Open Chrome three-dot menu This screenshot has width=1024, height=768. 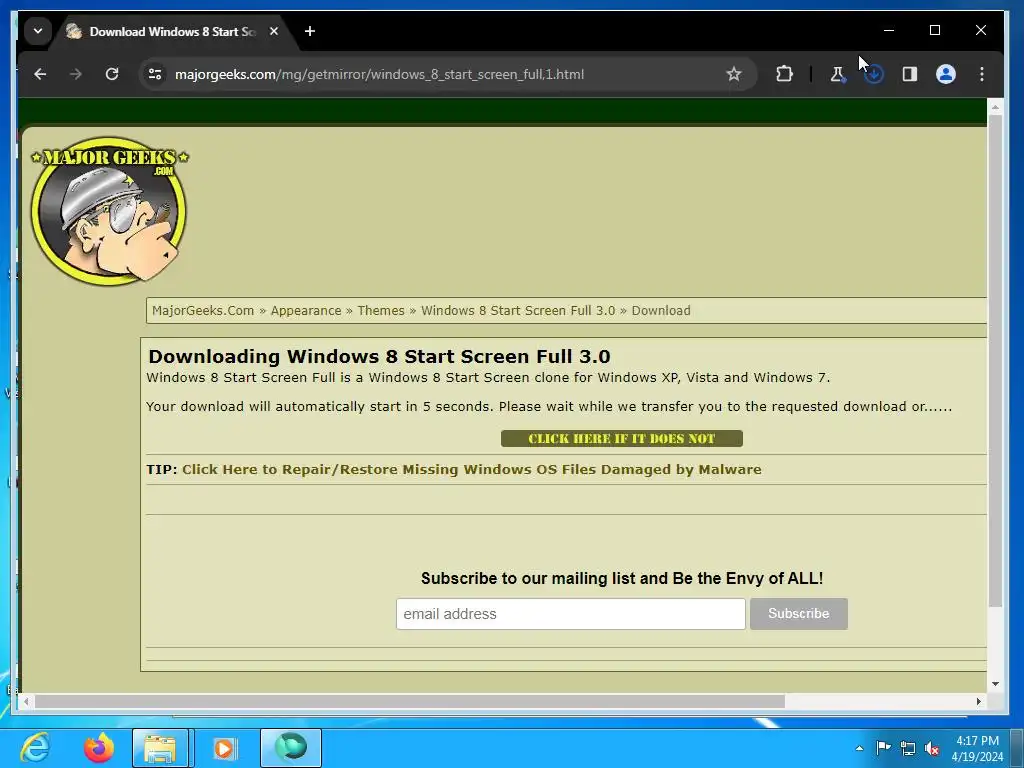982,74
